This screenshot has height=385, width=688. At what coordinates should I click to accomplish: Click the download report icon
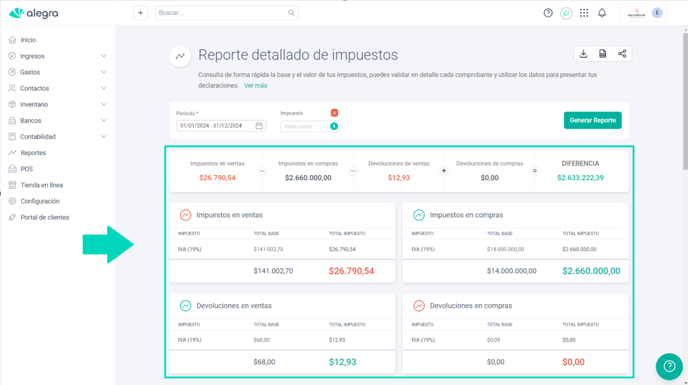(x=583, y=54)
